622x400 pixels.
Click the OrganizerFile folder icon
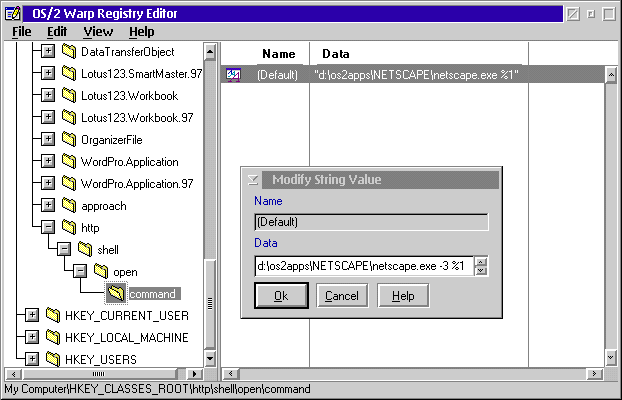[68, 139]
